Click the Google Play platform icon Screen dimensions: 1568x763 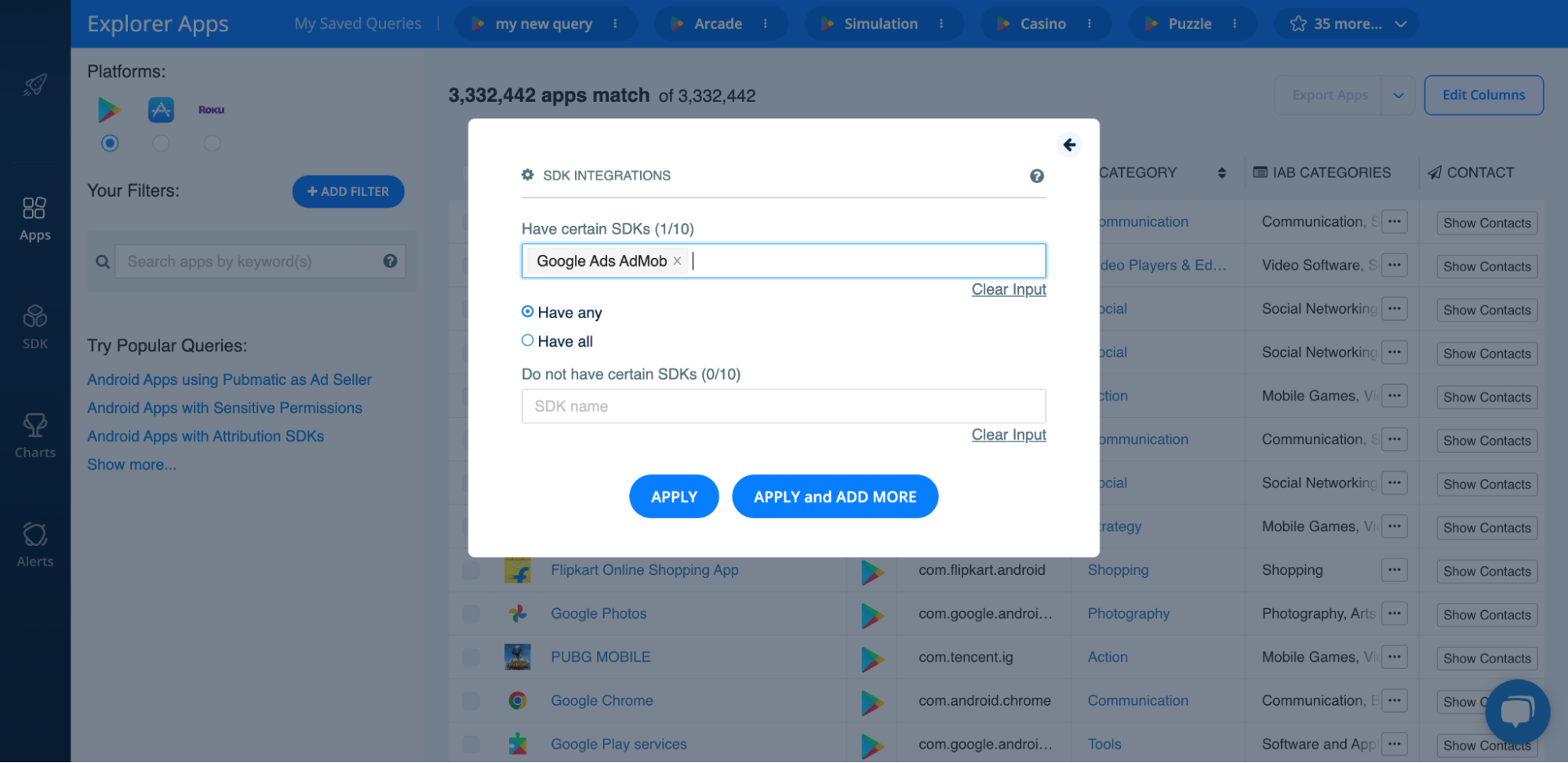(109, 110)
